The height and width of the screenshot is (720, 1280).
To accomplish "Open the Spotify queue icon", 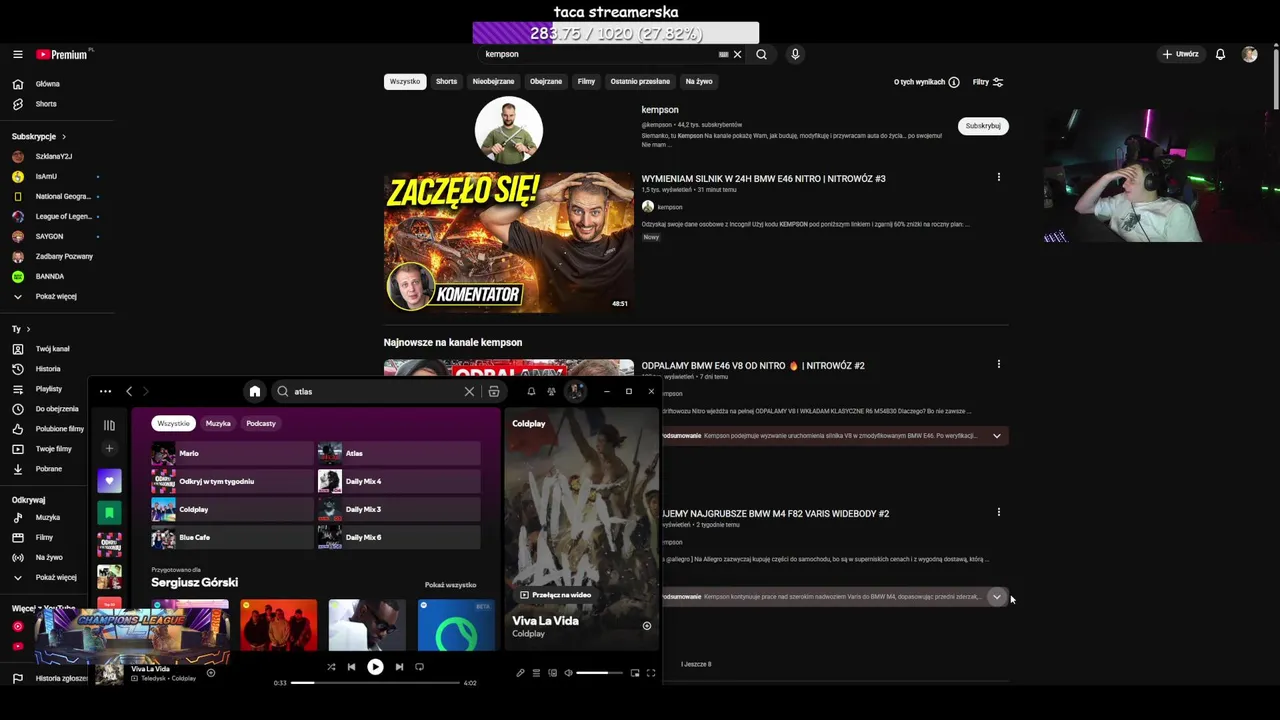I will (x=536, y=673).
